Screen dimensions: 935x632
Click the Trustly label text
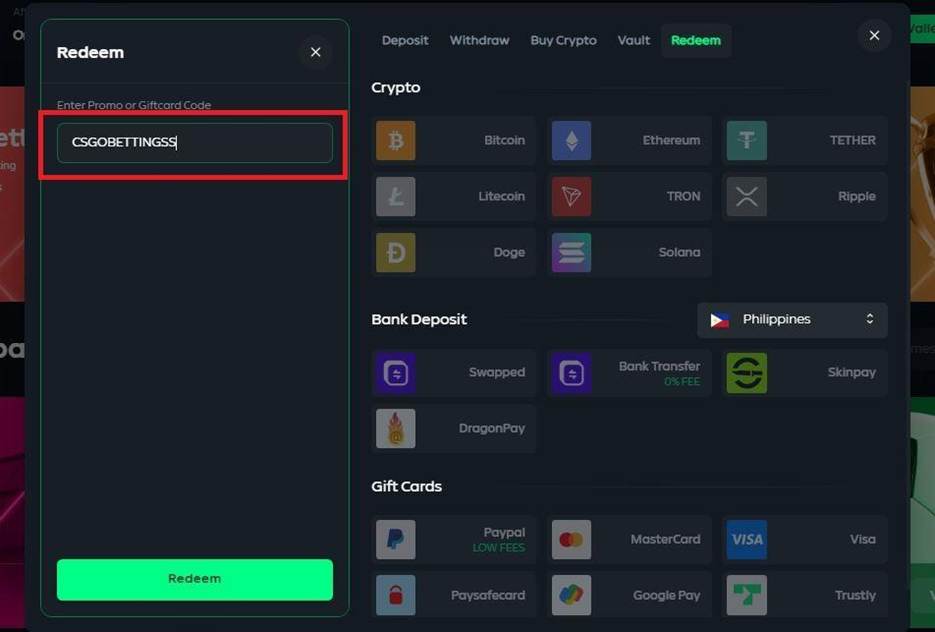[856, 595]
